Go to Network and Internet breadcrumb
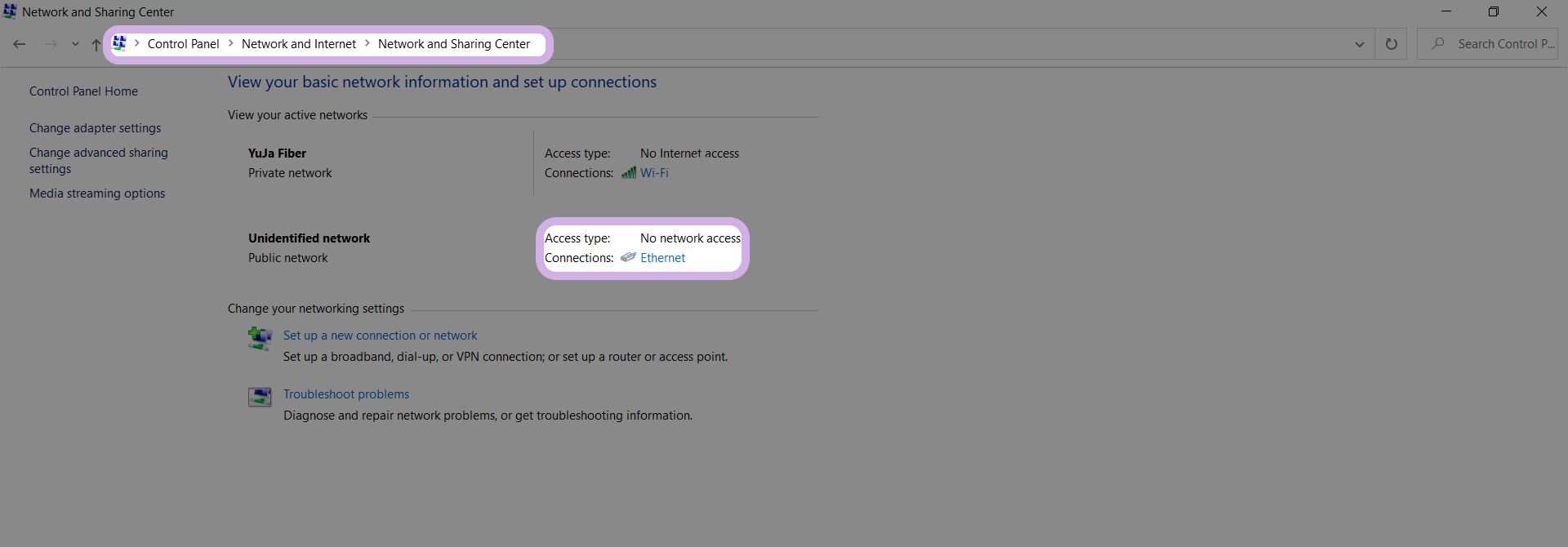This screenshot has width=1568, height=547. tap(299, 44)
